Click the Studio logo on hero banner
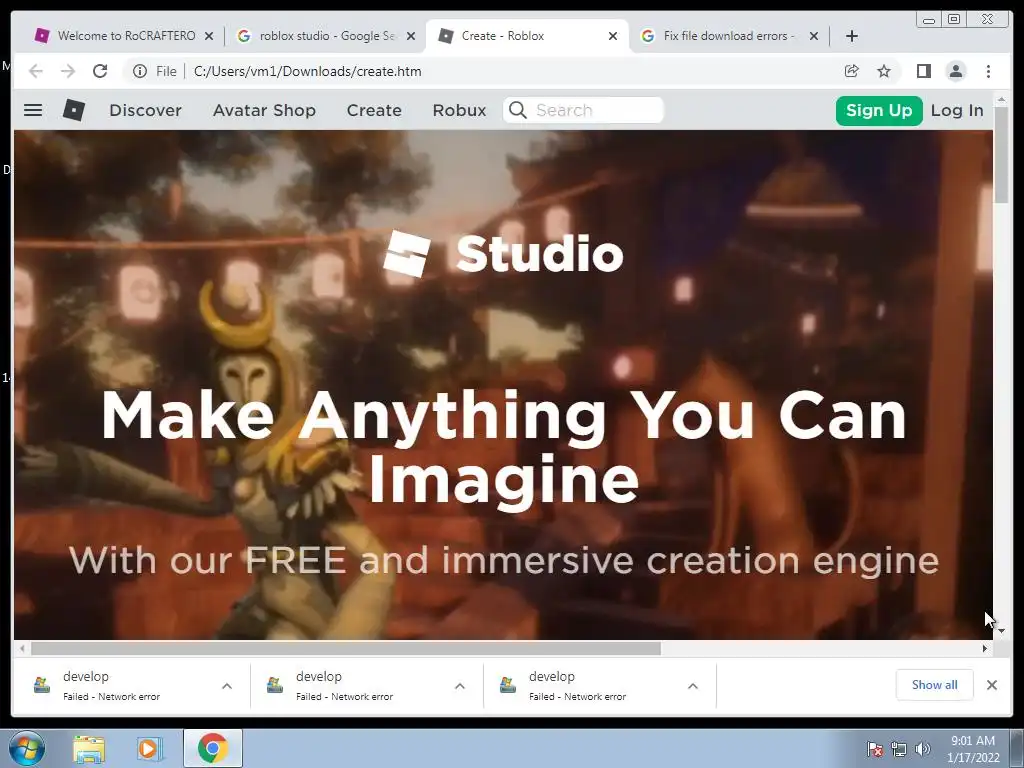The width and height of the screenshot is (1024, 768). click(x=503, y=254)
